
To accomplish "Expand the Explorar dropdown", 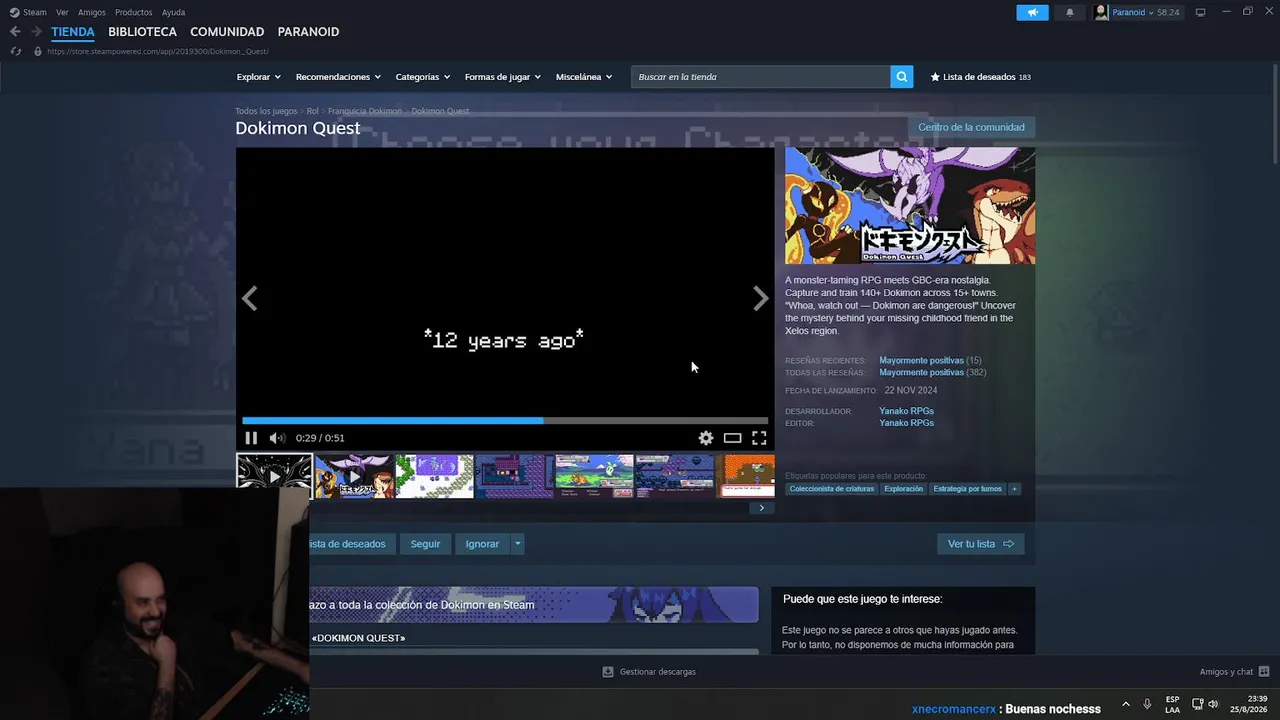I will pos(259,77).
